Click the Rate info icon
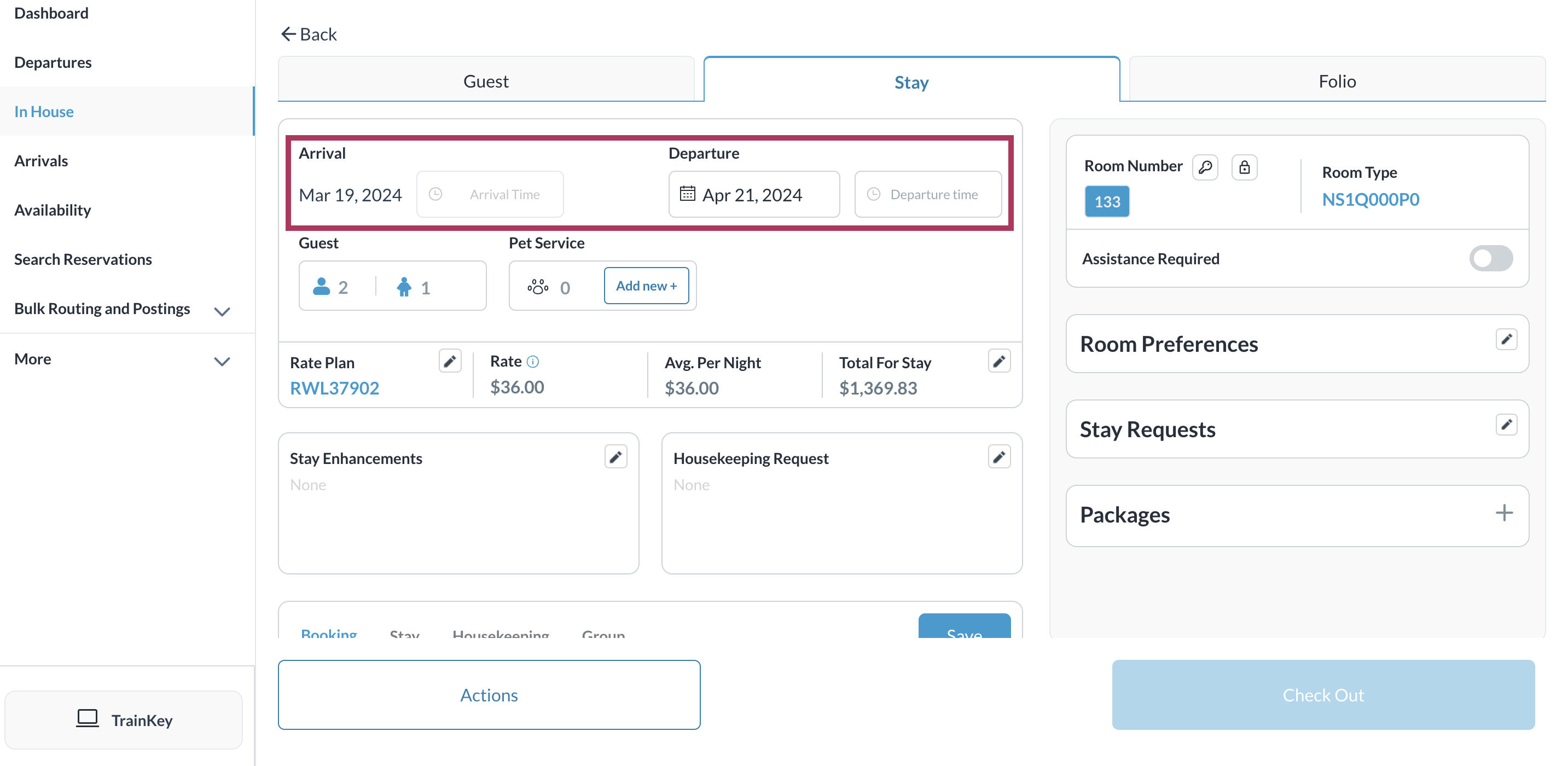 point(533,362)
